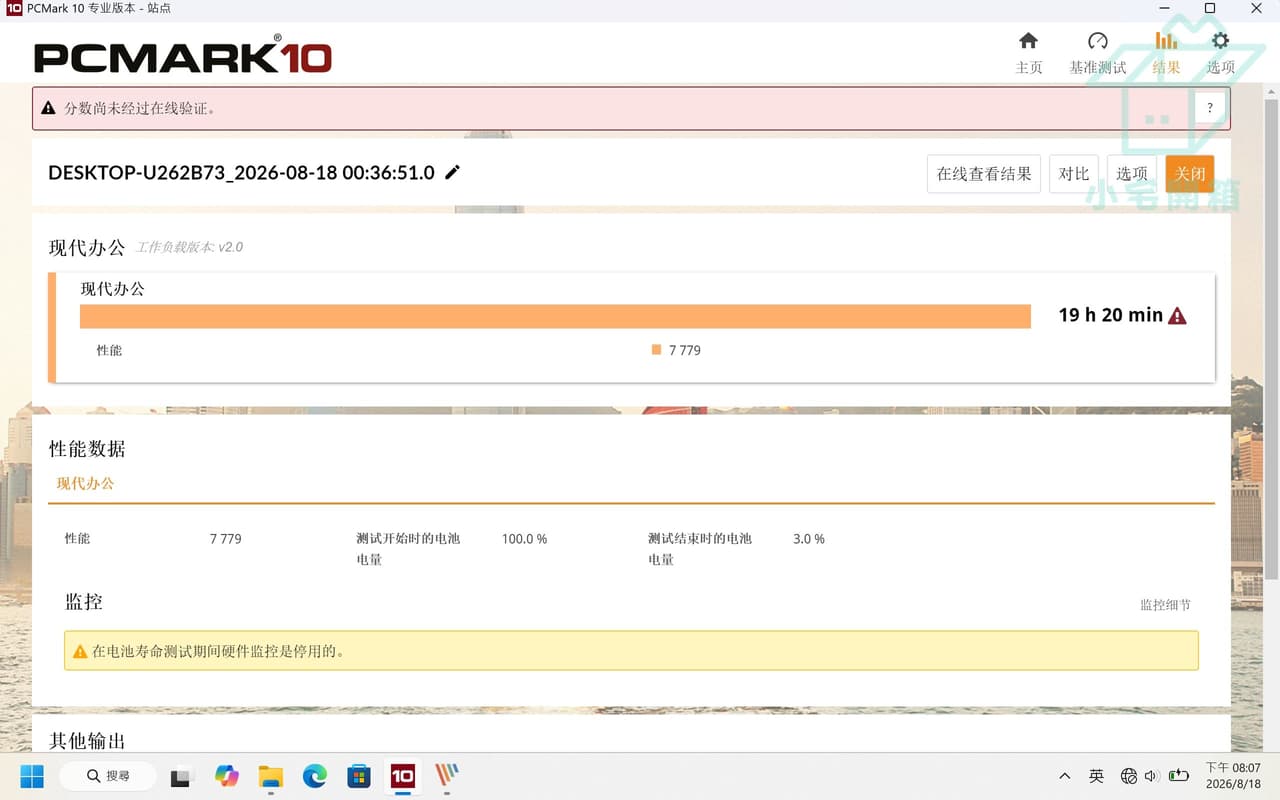
Task: Open Microsoft Edge from the taskbar
Action: click(x=315, y=776)
